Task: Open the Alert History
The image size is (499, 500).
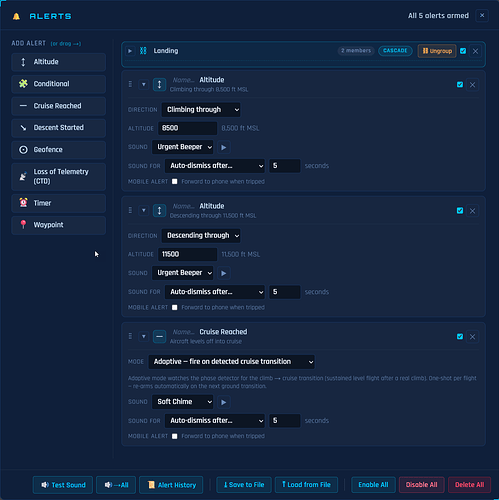Action: click(x=171, y=485)
